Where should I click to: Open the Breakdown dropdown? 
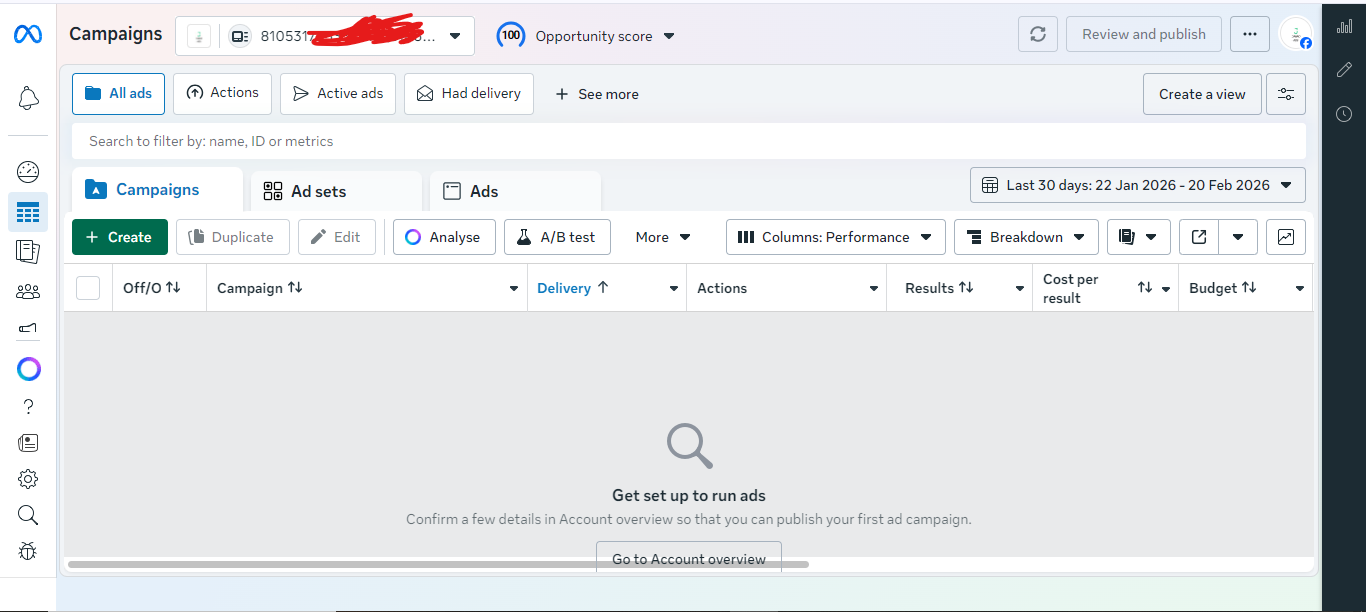click(1026, 237)
